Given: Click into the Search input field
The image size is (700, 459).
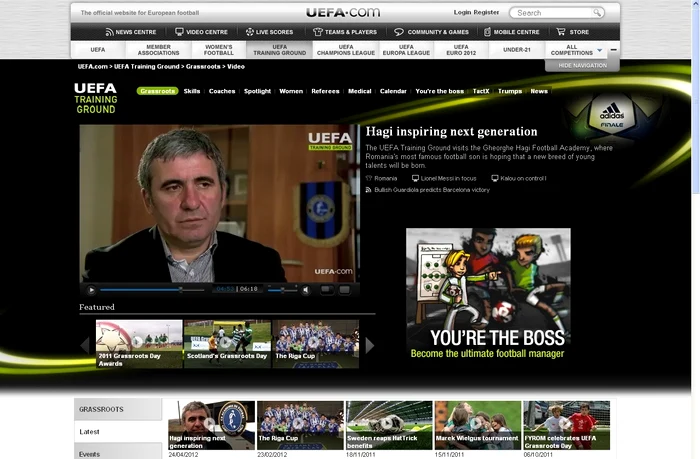Looking at the screenshot, I should click(x=554, y=13).
